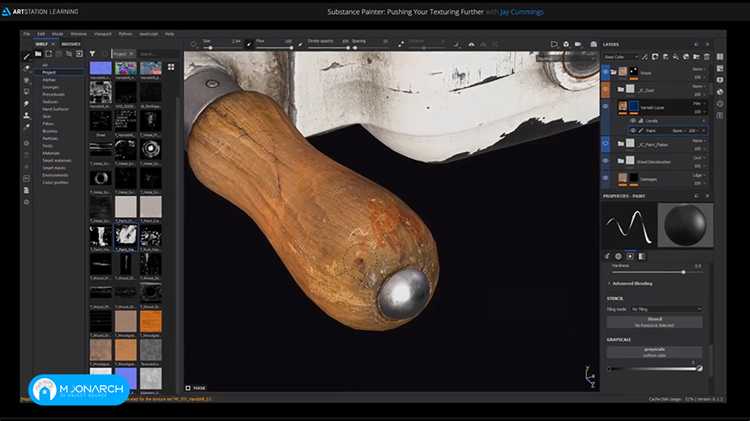750x421 pixels.
Task: Open the Viewport menu
Action: point(102,34)
